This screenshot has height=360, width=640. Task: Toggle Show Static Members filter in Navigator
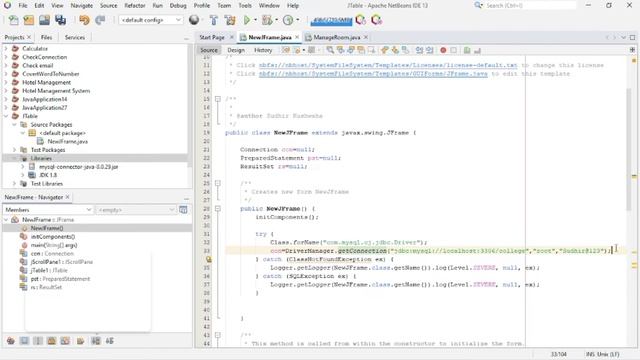click(x=38, y=341)
